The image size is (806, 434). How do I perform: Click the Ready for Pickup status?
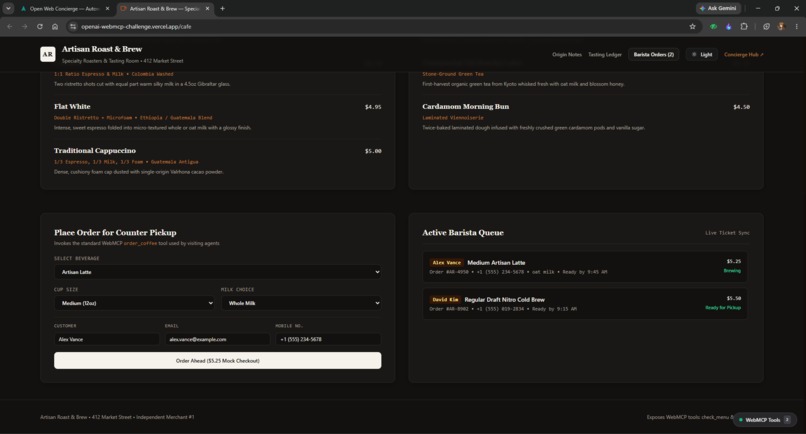(723, 308)
